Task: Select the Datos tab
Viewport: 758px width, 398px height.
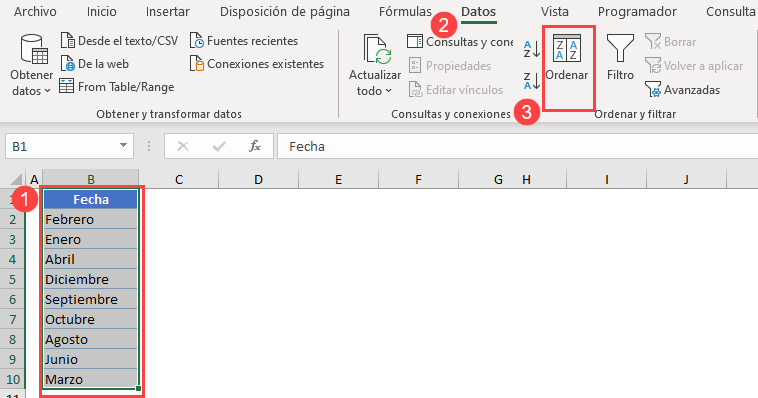Action: [x=479, y=12]
